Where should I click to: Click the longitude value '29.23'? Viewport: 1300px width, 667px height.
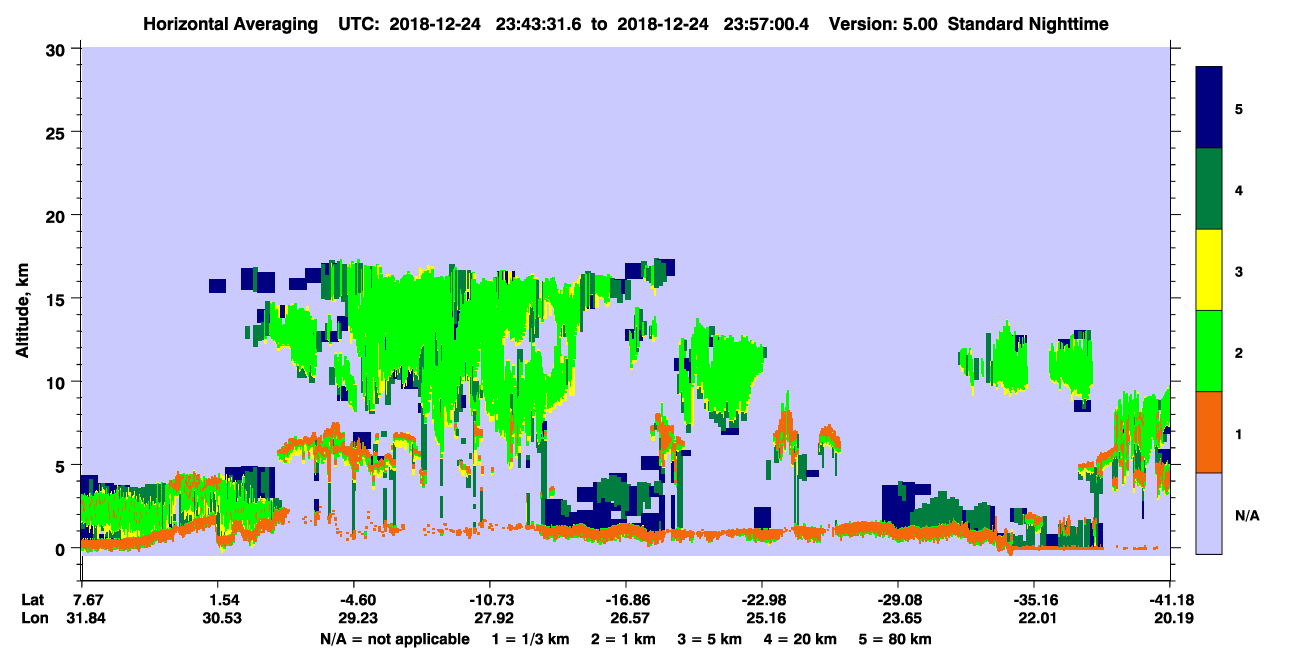pos(356,618)
